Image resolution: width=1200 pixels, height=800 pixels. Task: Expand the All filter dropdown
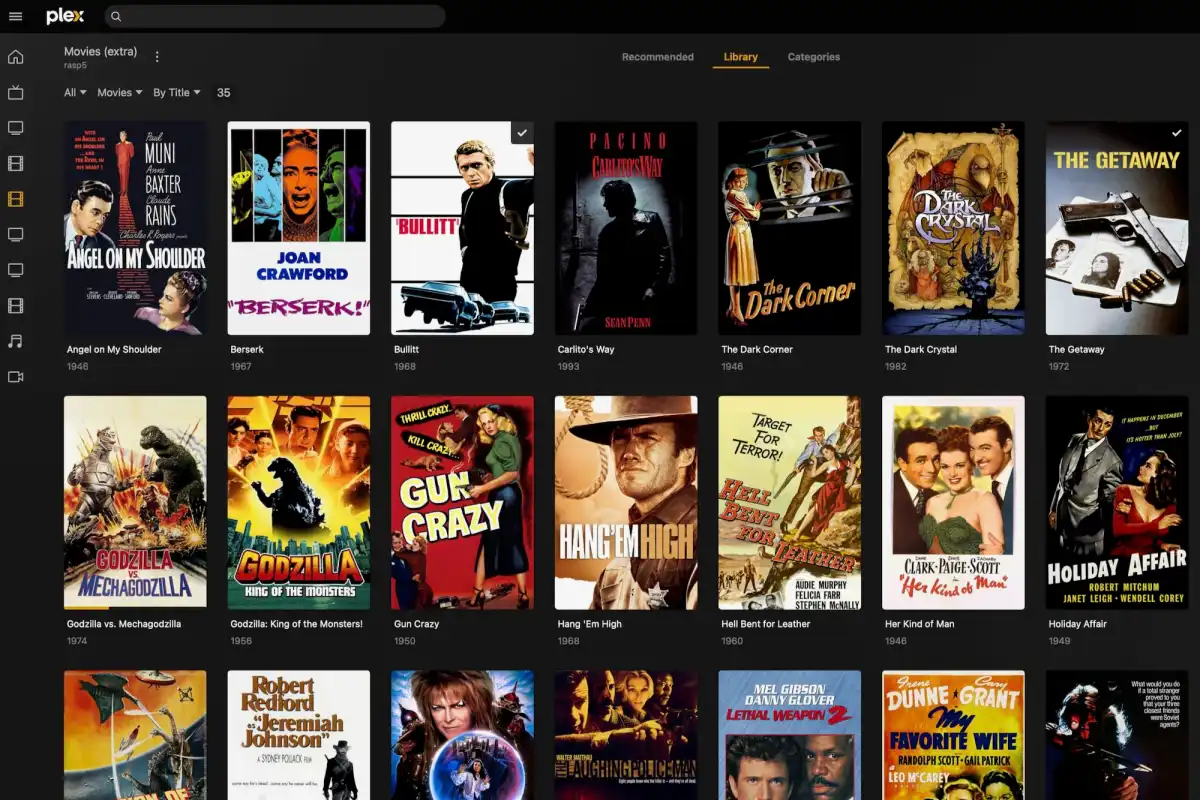[x=75, y=92]
